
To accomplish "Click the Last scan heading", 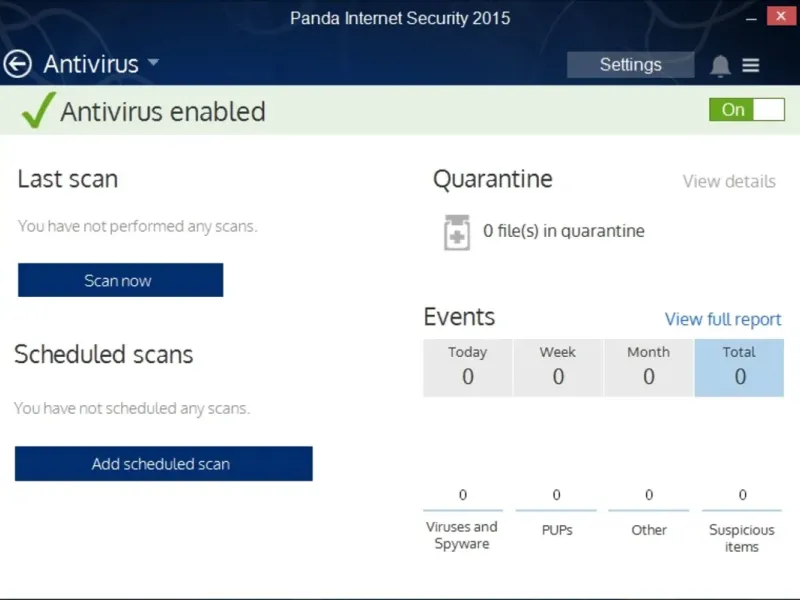I will 68,179.
